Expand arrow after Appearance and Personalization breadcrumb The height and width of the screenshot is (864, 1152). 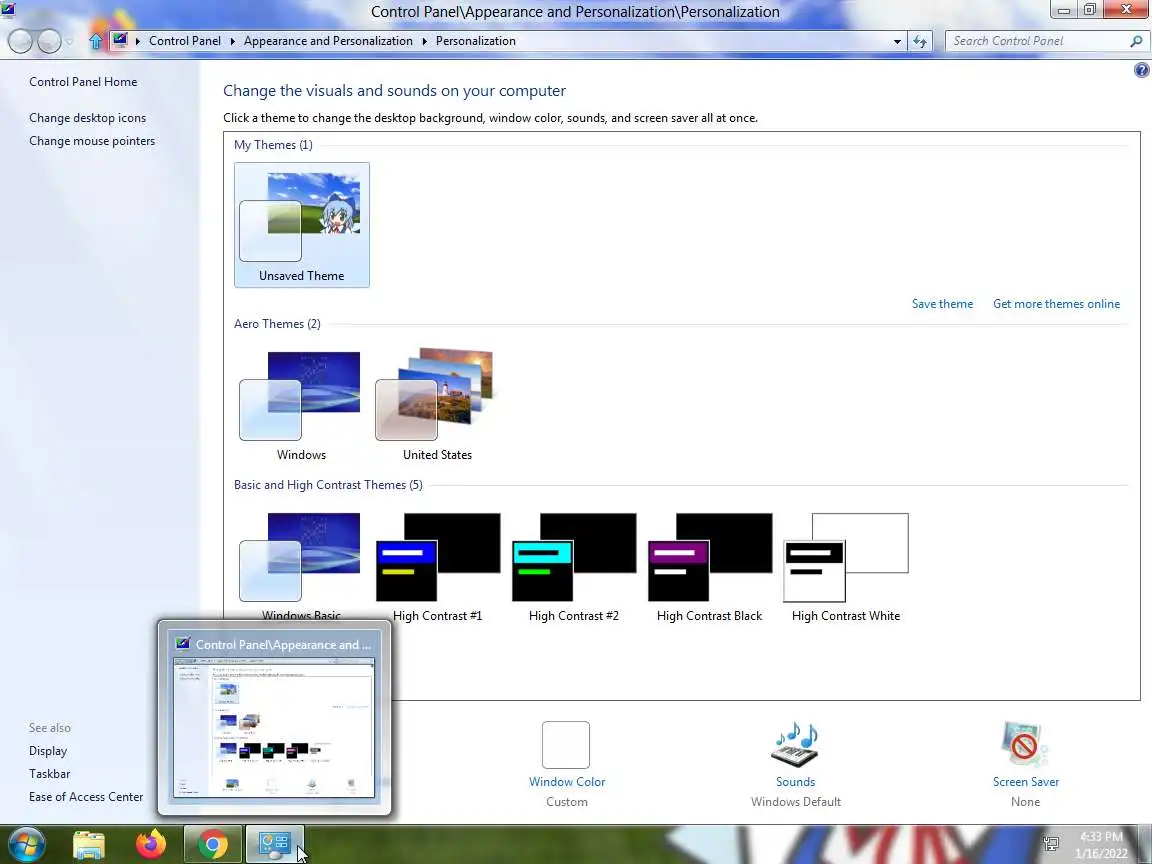click(424, 41)
